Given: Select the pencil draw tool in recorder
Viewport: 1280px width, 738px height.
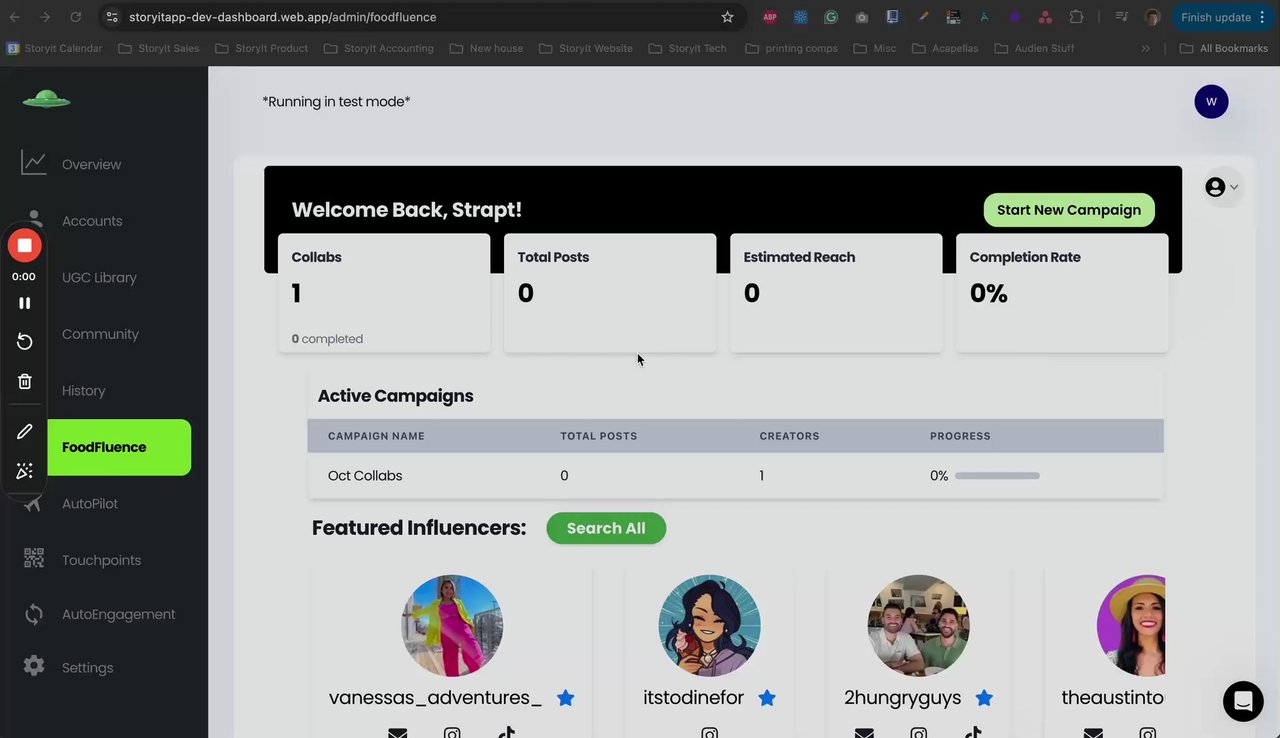Looking at the screenshot, I should click(x=24, y=432).
